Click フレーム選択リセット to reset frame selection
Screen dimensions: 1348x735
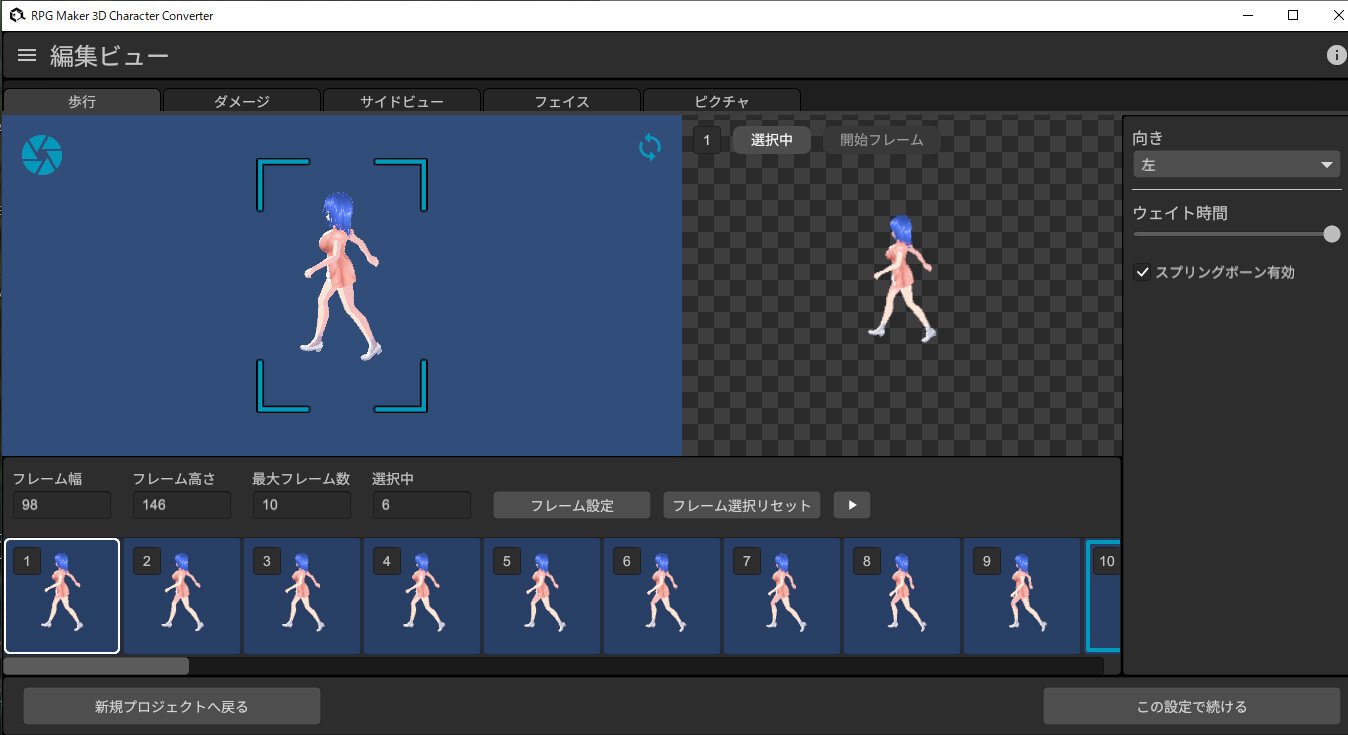741,505
